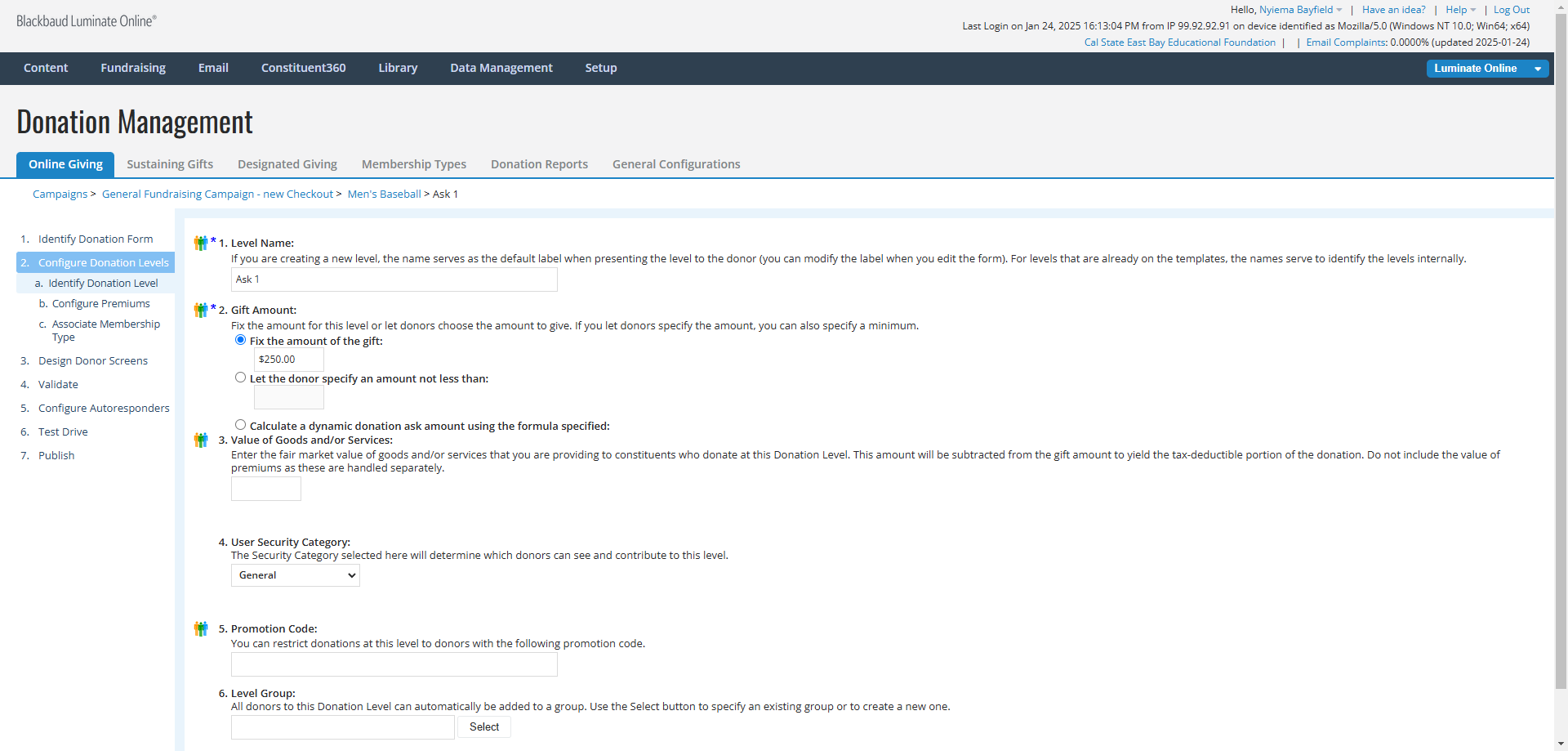Click the page vertical scrollbar
The height and width of the screenshot is (751, 1568).
point(1561,351)
